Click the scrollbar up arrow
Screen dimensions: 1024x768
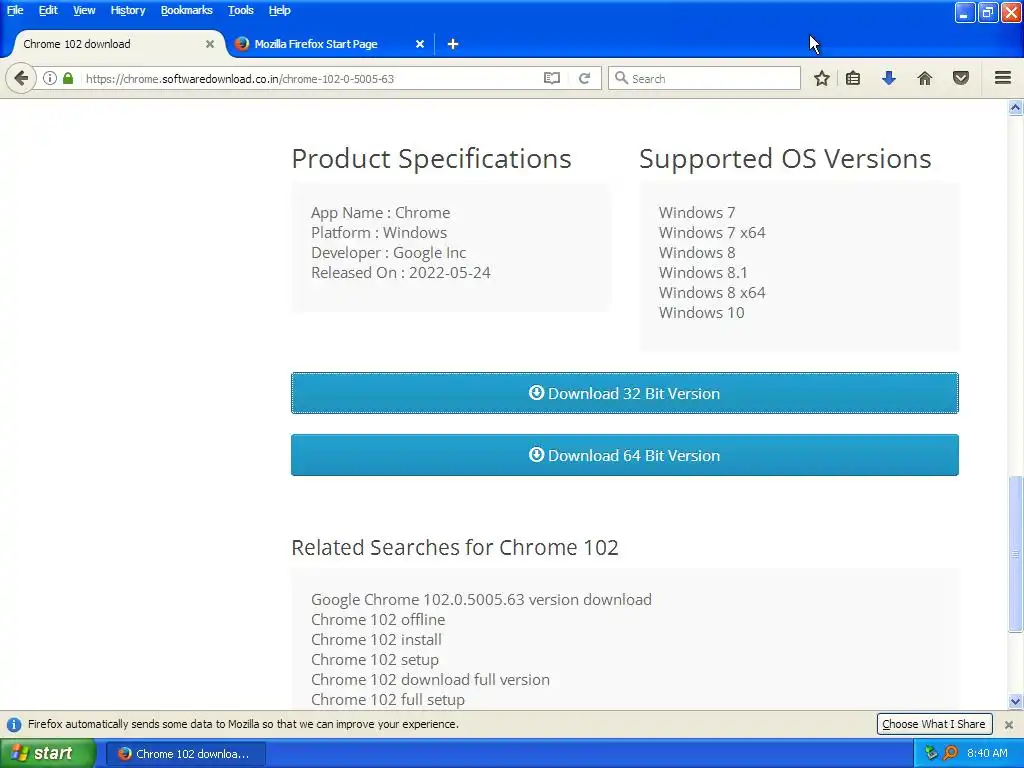tap(1016, 108)
